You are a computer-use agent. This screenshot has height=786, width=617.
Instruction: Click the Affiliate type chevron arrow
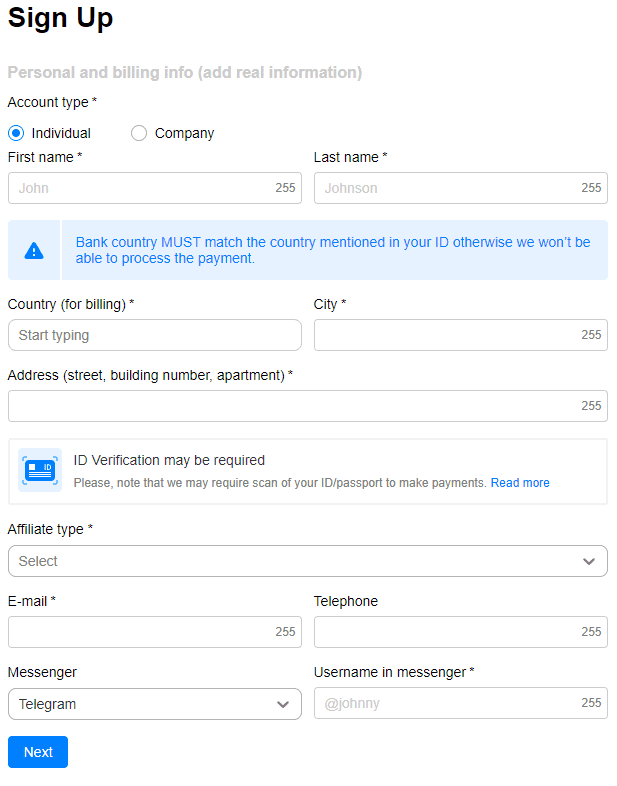pos(589,561)
